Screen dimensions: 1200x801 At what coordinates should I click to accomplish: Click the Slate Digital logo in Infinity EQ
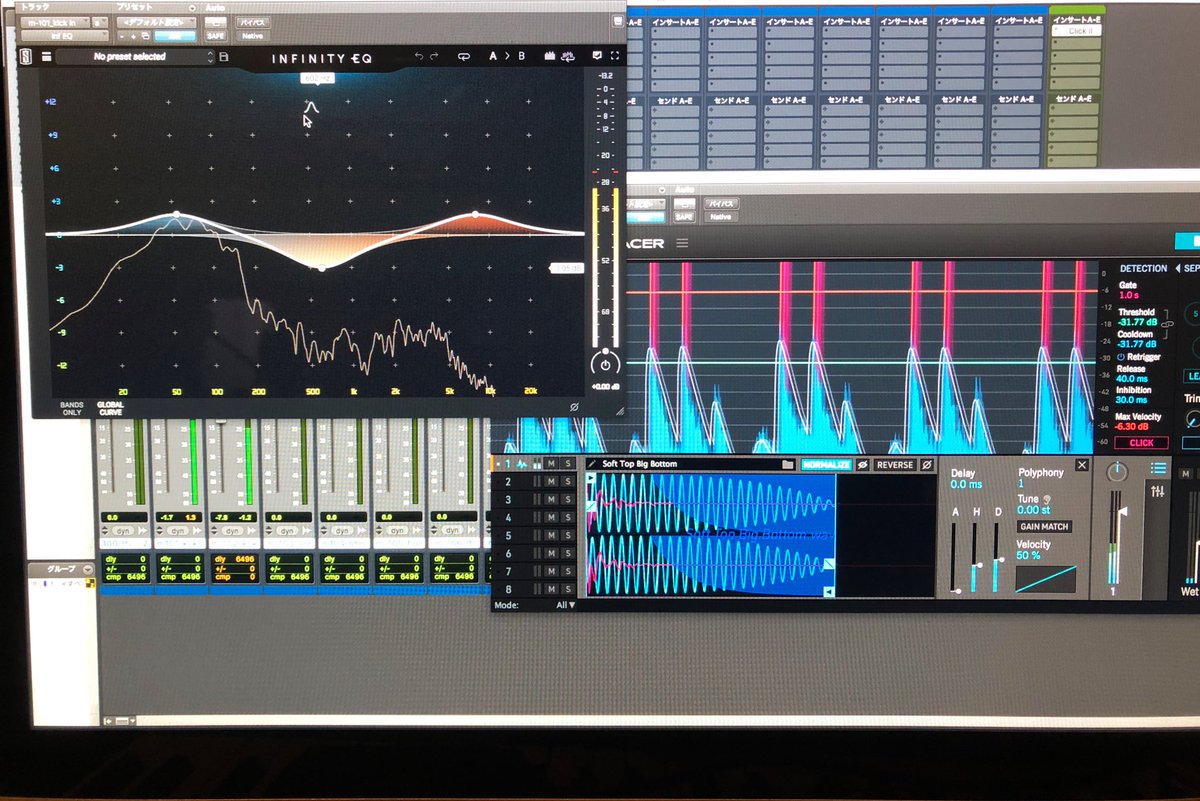pyautogui.click(x=25, y=57)
